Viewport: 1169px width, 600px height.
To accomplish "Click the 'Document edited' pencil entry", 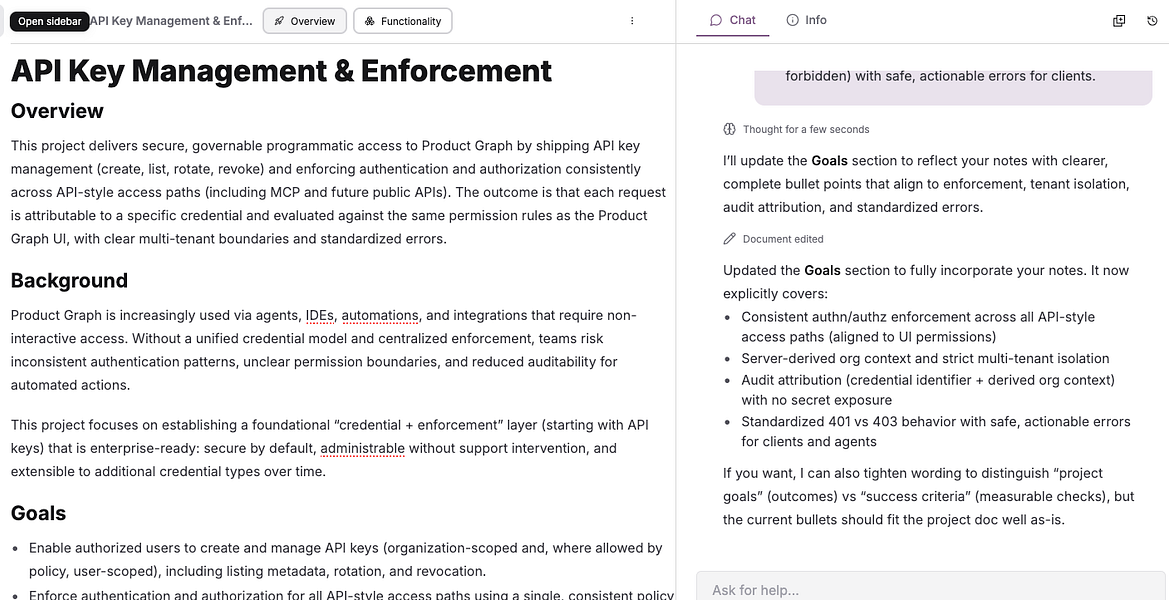I will click(x=773, y=239).
